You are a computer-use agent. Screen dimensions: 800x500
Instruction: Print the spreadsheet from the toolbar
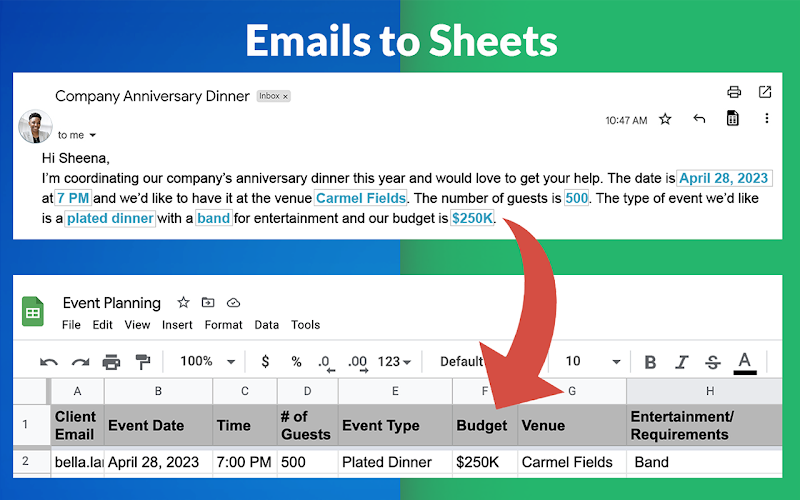tap(111, 362)
